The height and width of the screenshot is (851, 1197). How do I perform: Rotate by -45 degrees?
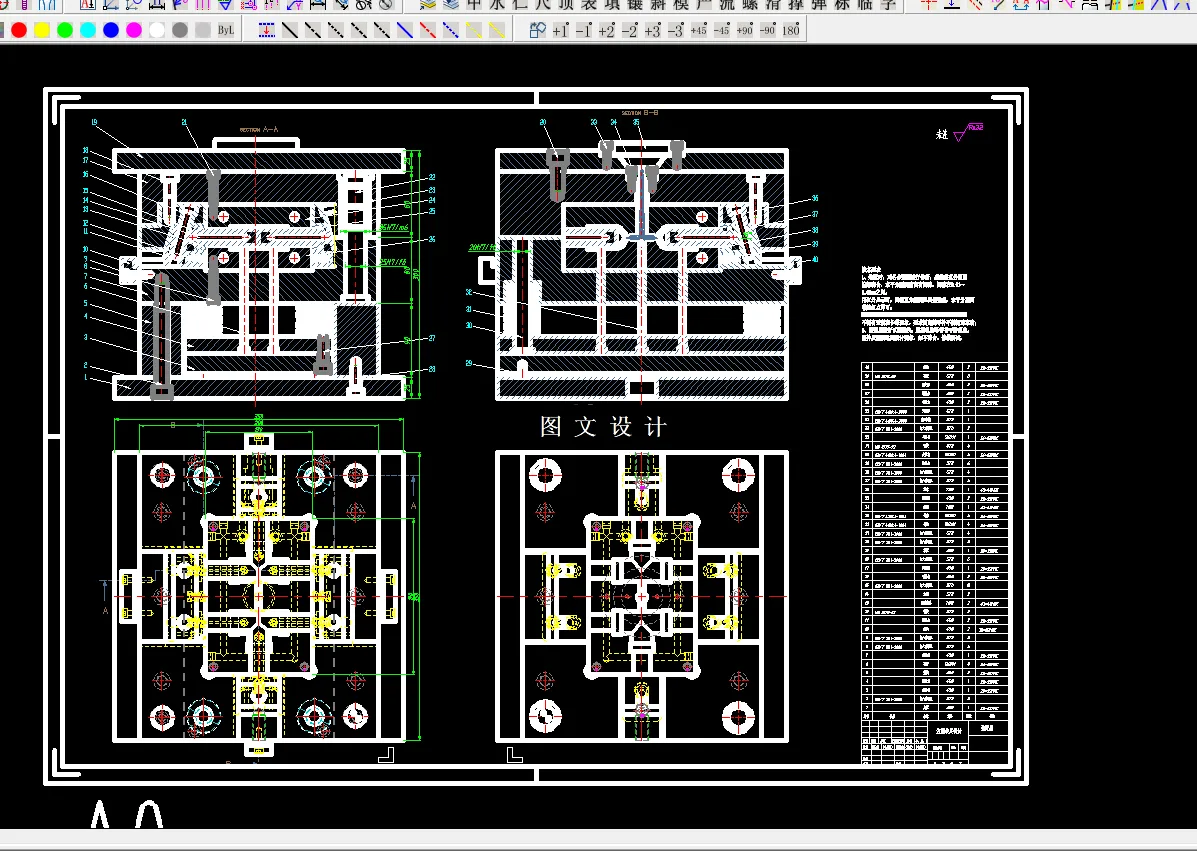point(721,30)
